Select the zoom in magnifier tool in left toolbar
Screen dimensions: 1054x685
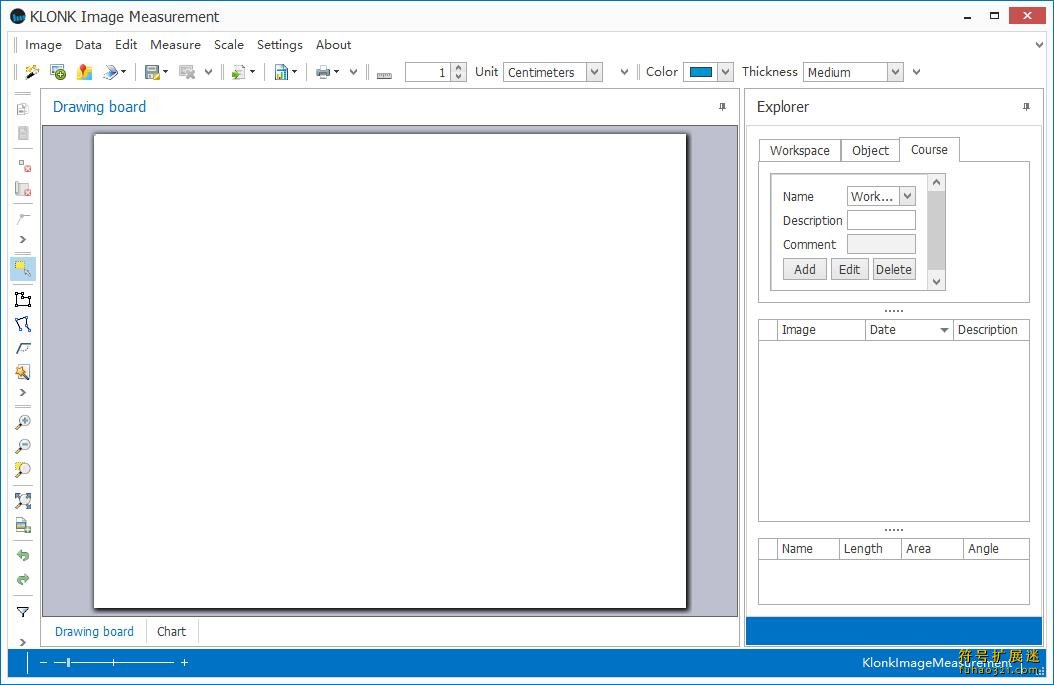point(23,422)
